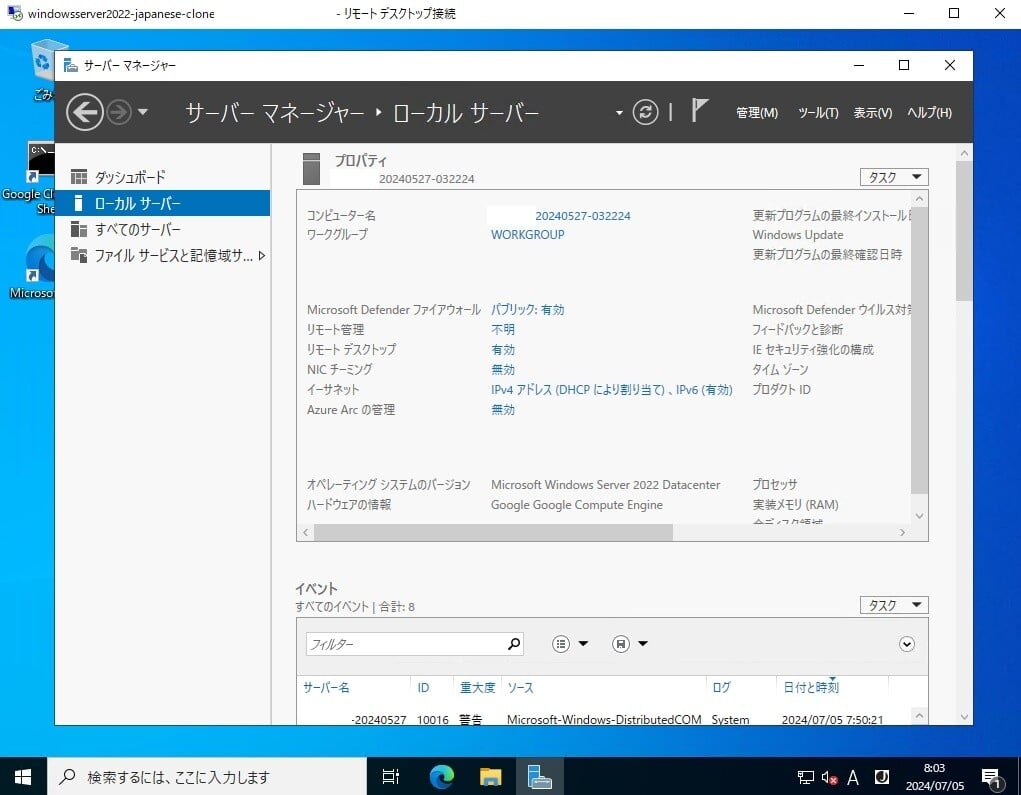Screen dimensions: 1021x795
Task: Open the ヘルプ(H) menu
Action: pyautogui.click(x=929, y=113)
